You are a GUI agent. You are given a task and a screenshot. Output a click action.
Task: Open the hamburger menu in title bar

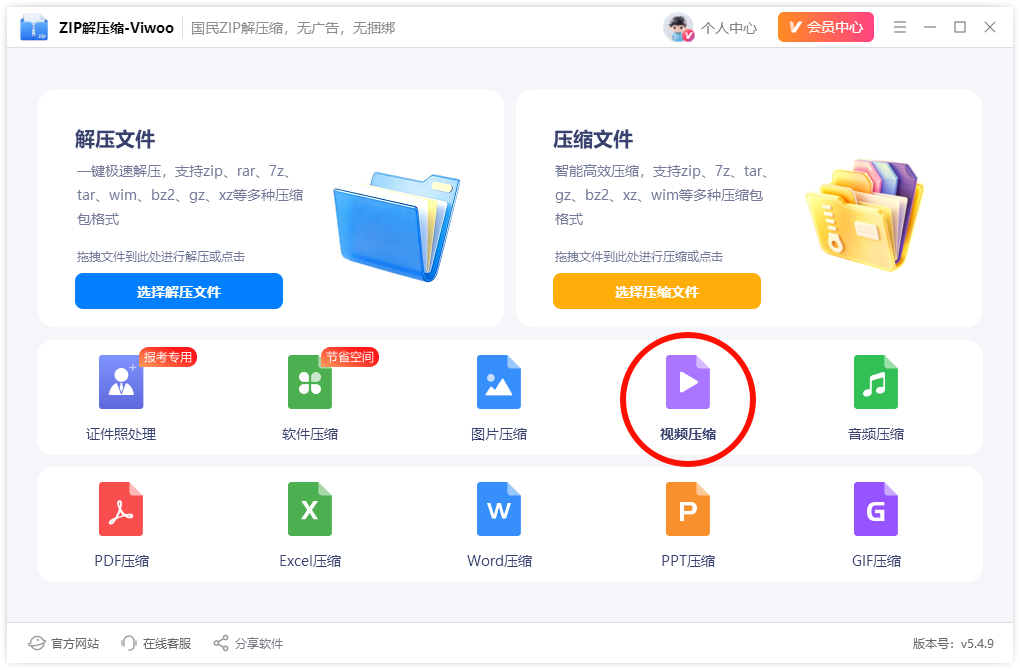[x=900, y=27]
